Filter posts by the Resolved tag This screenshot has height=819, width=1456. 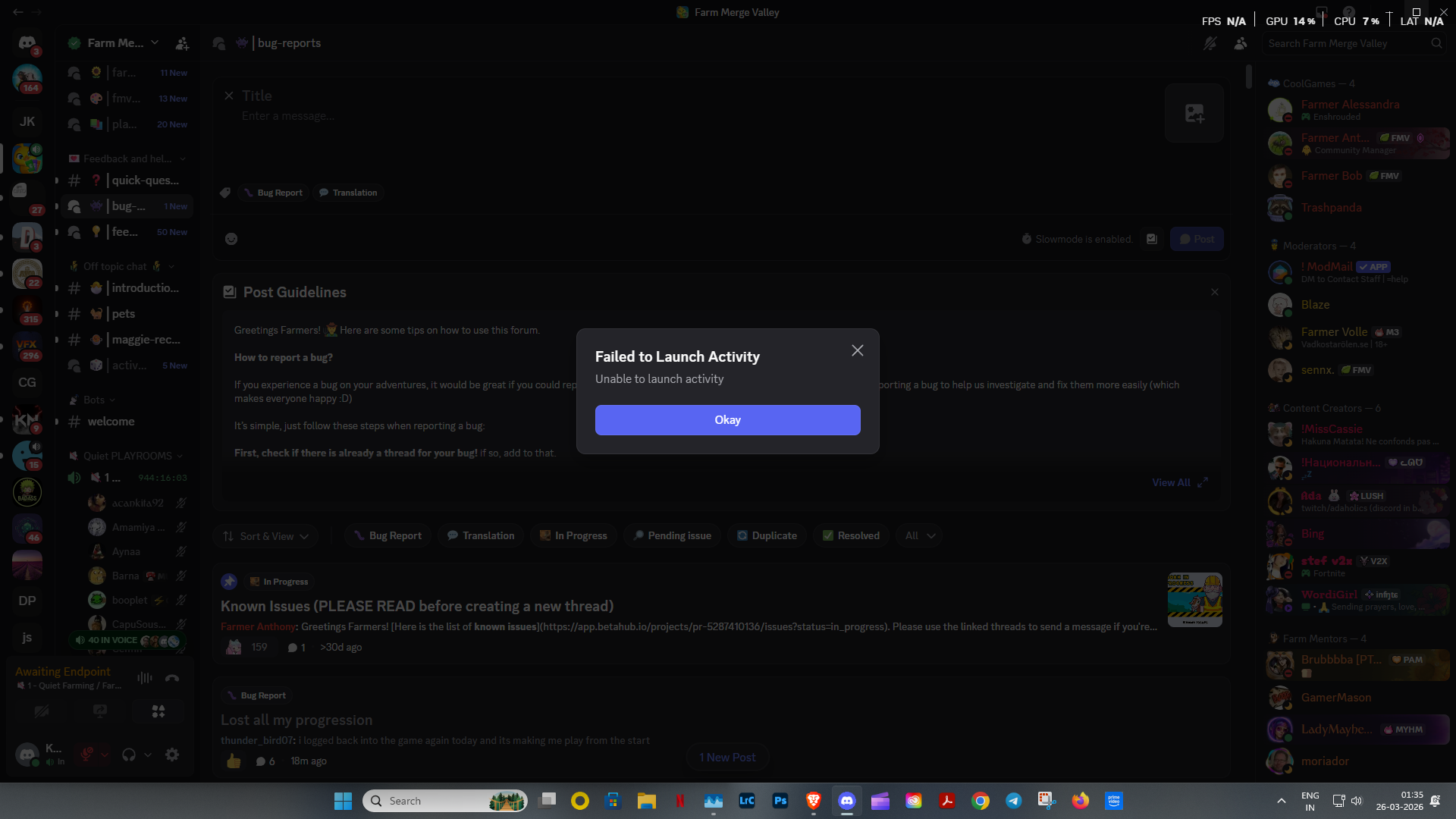pyautogui.click(x=851, y=536)
